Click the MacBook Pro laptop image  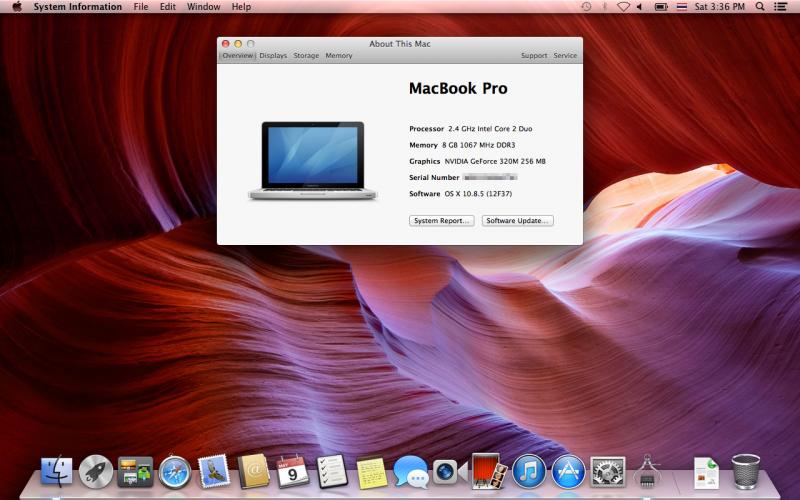(312, 161)
